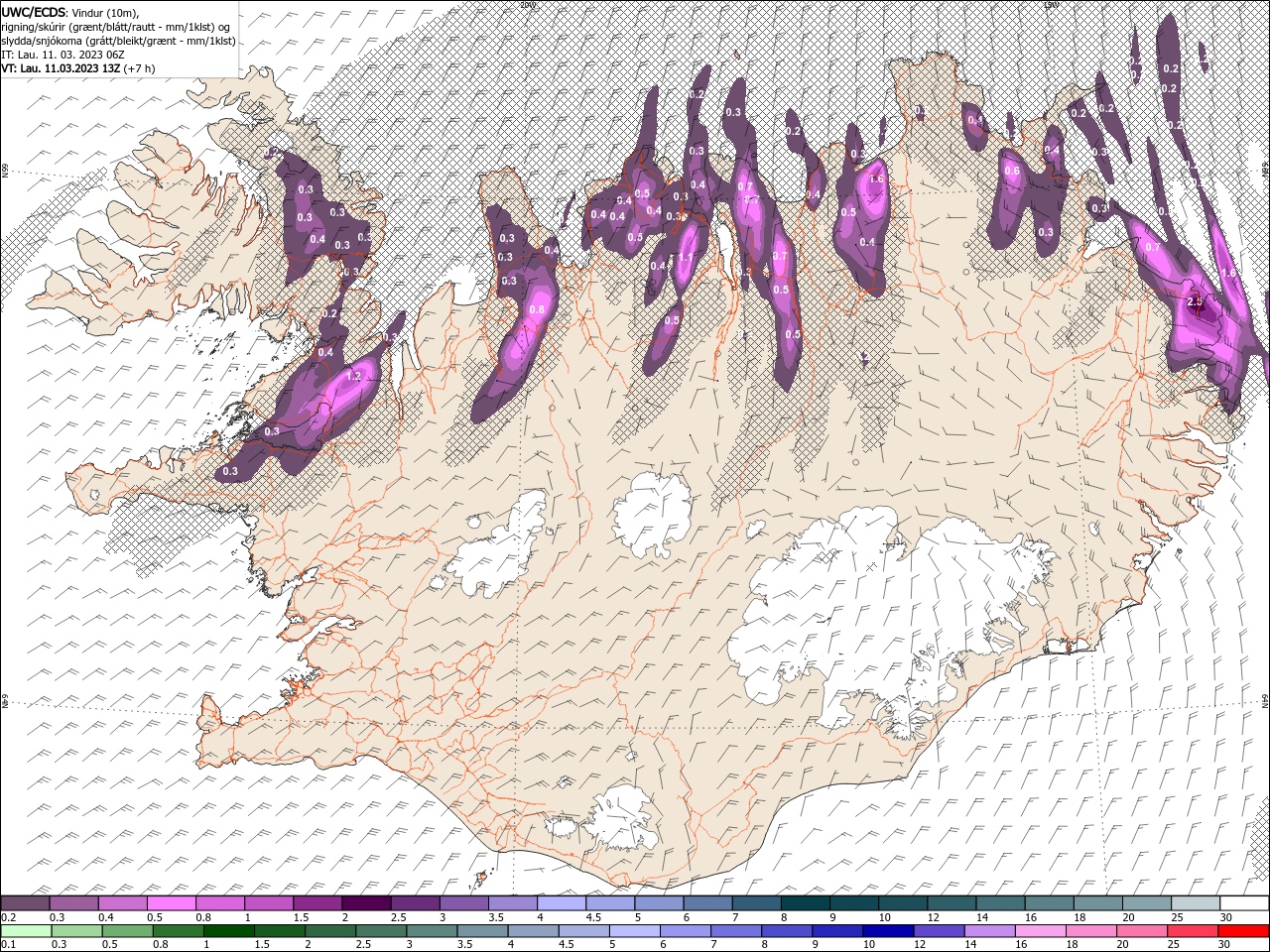Select lower legend bright red swatch after 30
1270x952 pixels.
click(x=1242, y=931)
